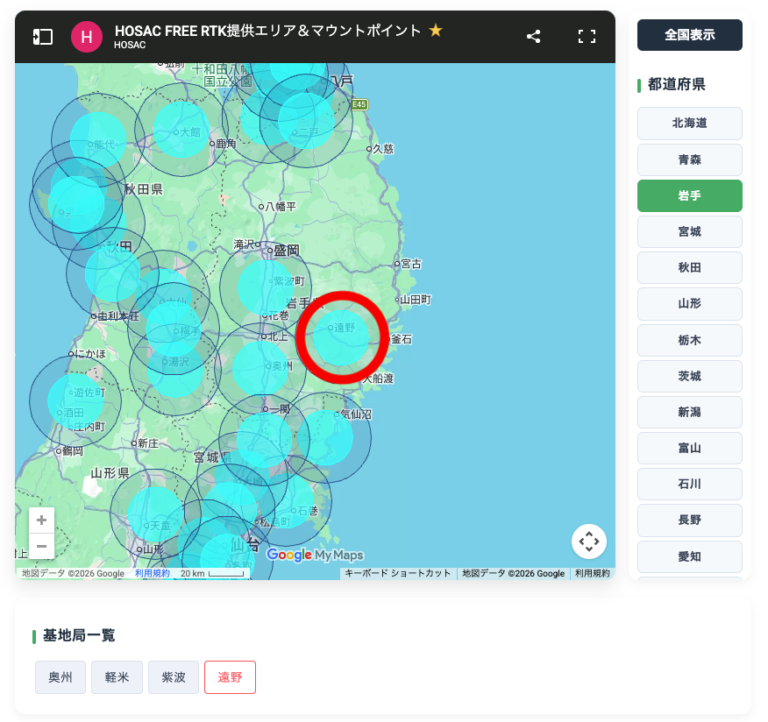The width and height of the screenshot is (768, 722).
Task: Select 秋田 prefecture
Action: (x=690, y=268)
